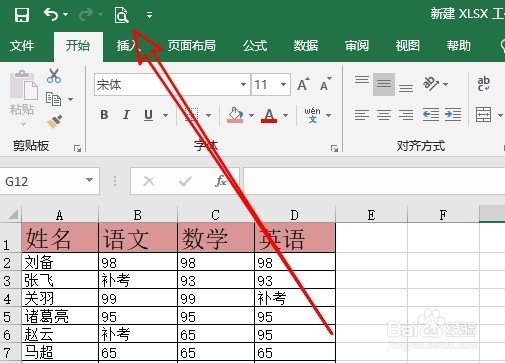Click the Print Preview icon in quick access toolbar
This screenshot has height=363, width=505.
(121, 15)
